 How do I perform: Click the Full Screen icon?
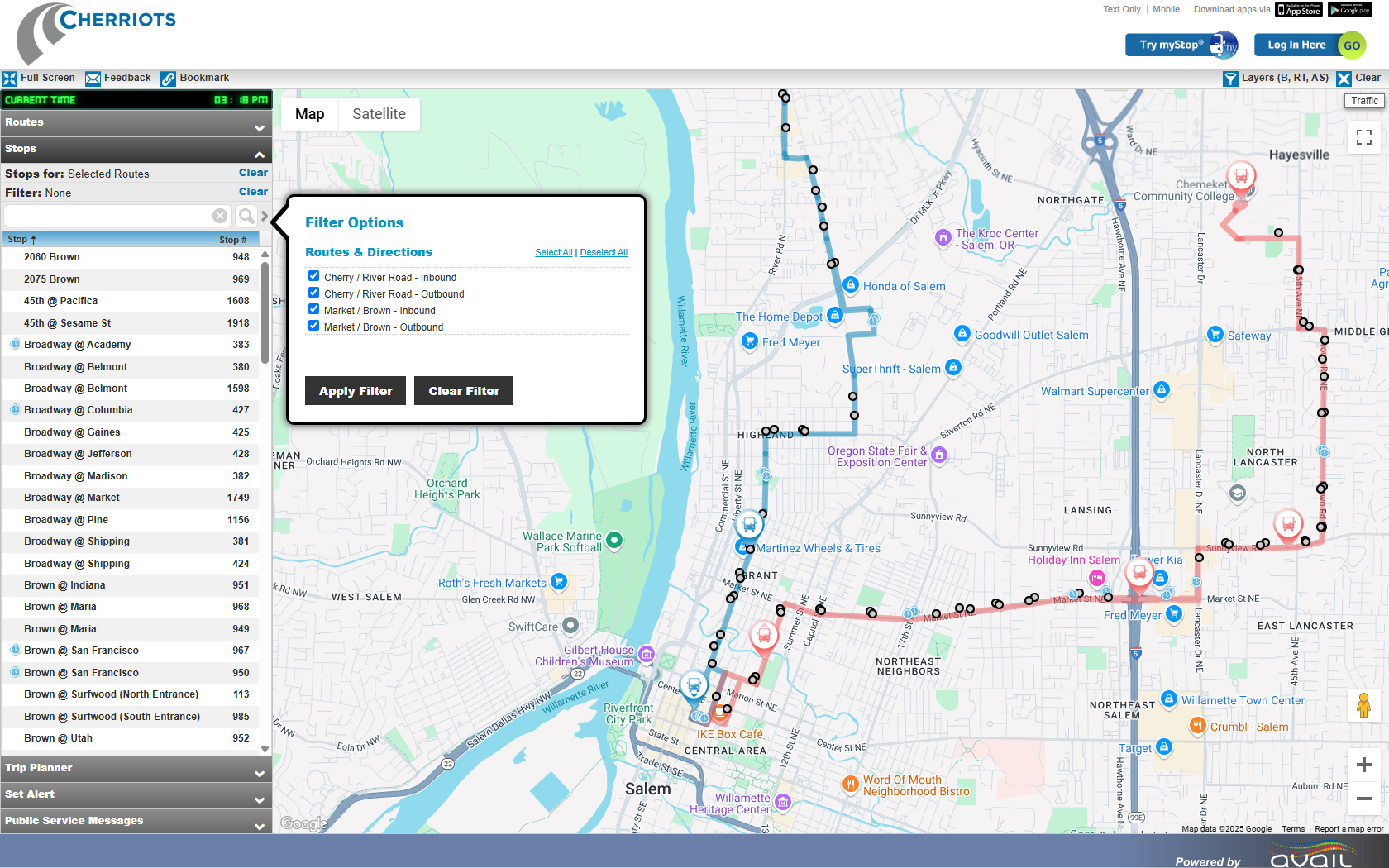coord(10,79)
